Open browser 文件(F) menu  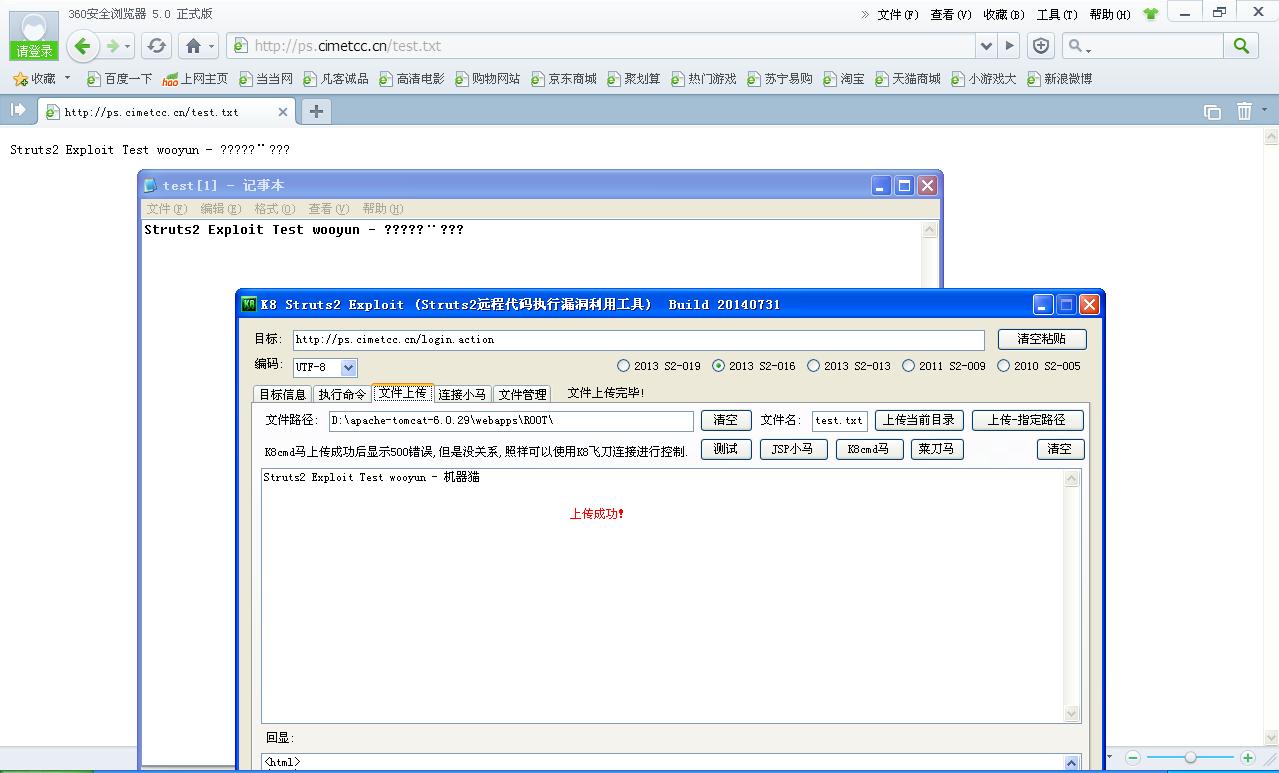click(897, 14)
